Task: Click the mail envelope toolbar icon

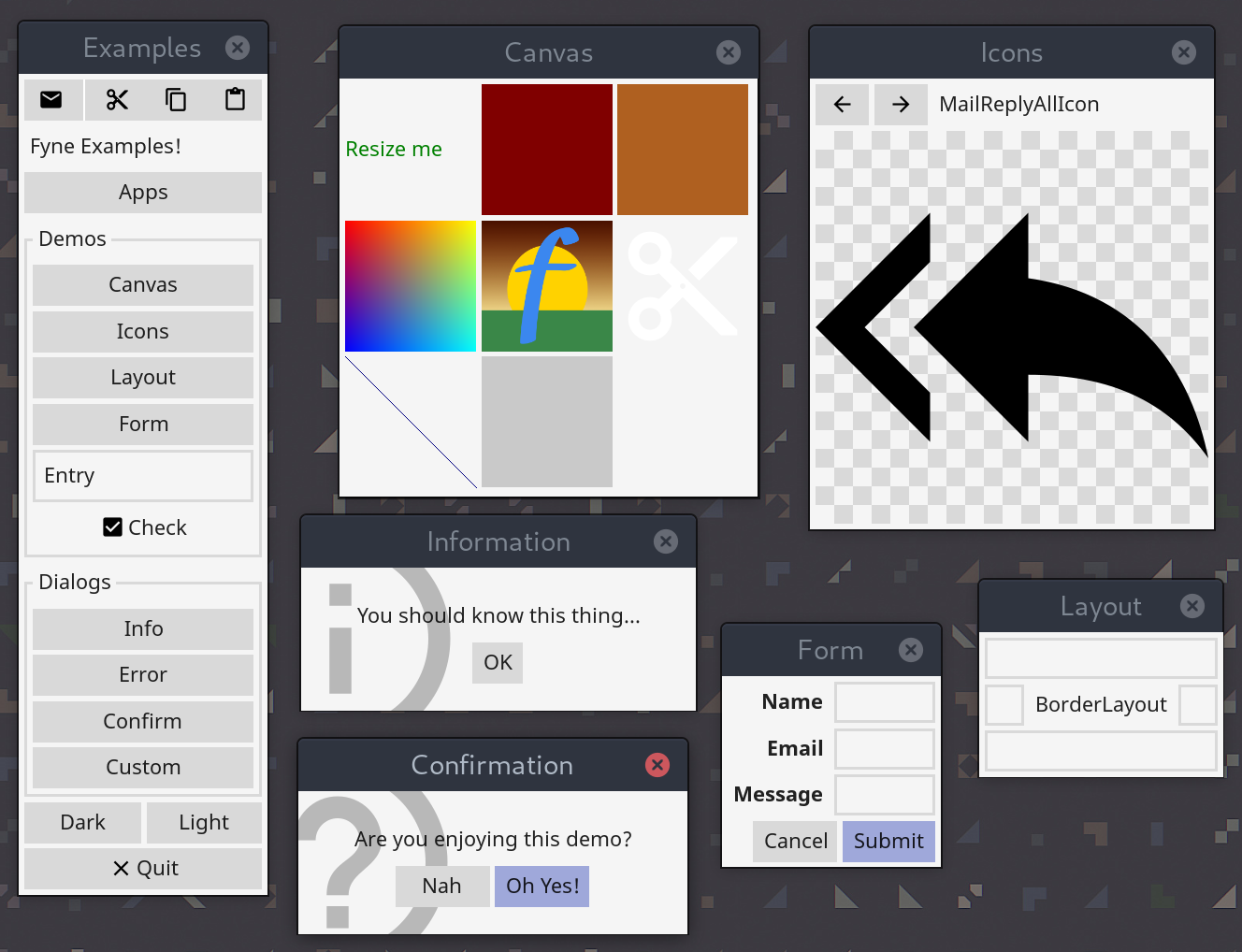Action: click(51, 100)
